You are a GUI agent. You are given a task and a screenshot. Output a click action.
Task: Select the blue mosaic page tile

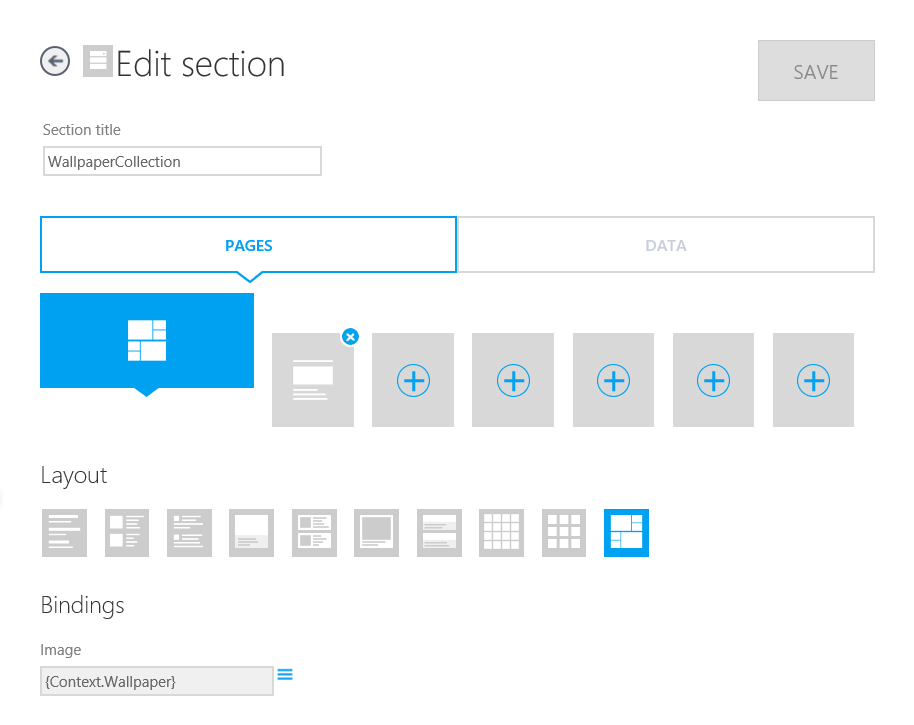coord(147,340)
